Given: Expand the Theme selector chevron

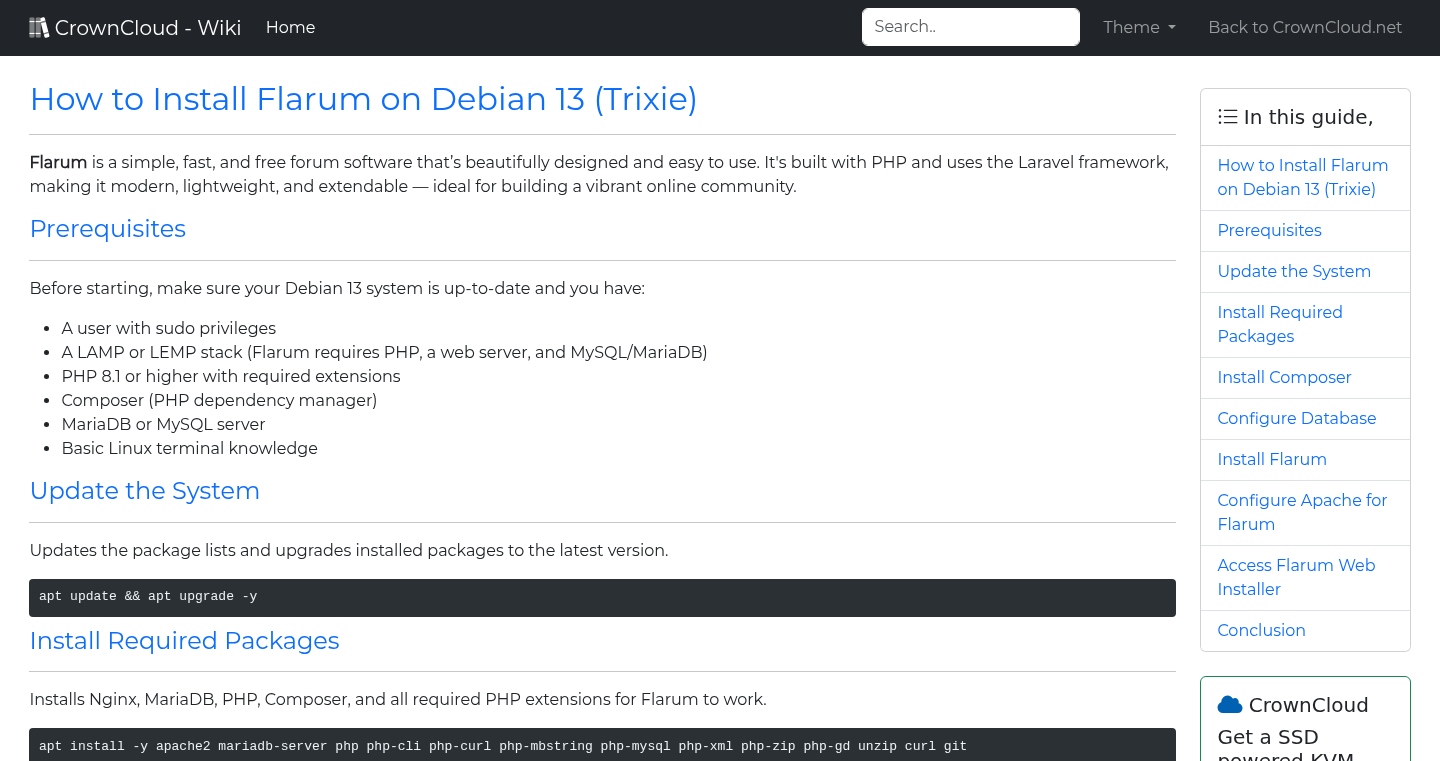Looking at the screenshot, I should pyautogui.click(x=1171, y=28).
